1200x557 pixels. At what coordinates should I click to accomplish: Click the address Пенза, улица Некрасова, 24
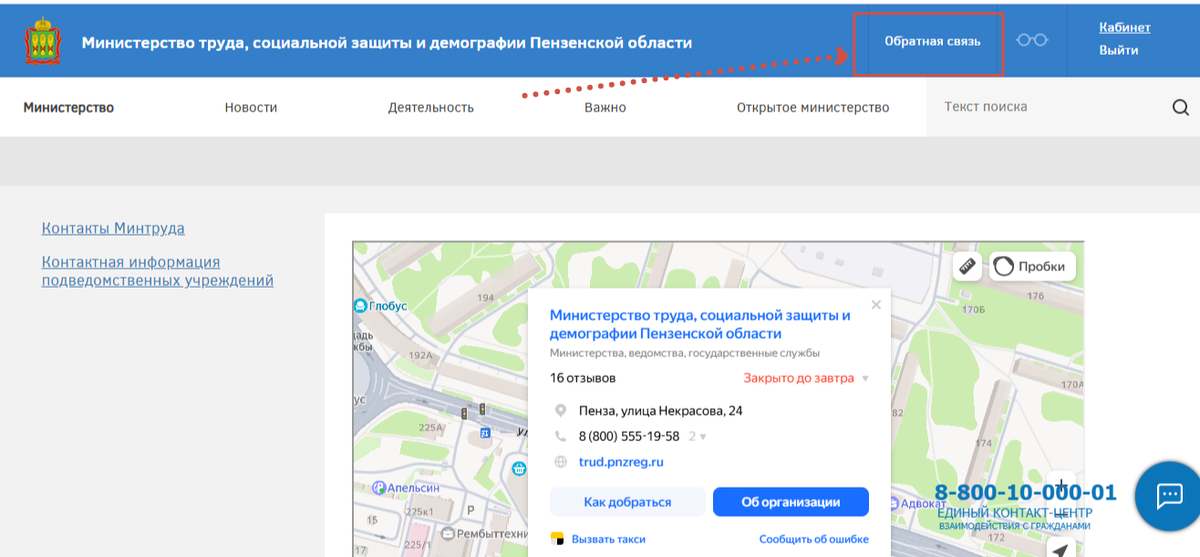pos(660,411)
